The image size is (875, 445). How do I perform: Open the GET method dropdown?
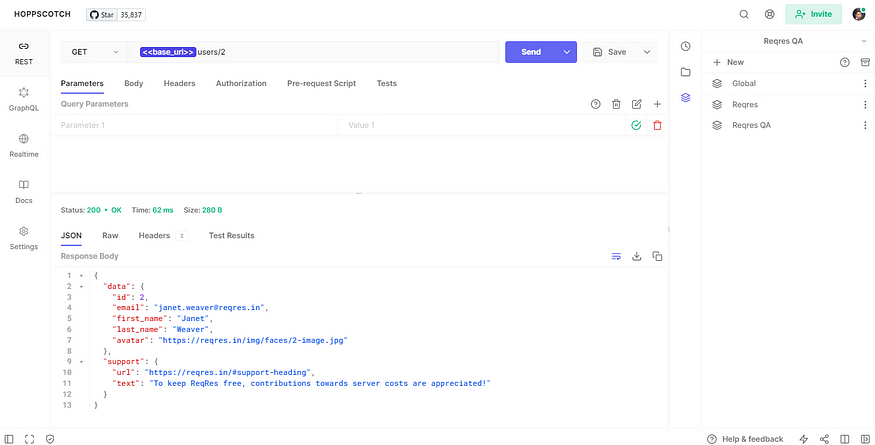(x=94, y=52)
